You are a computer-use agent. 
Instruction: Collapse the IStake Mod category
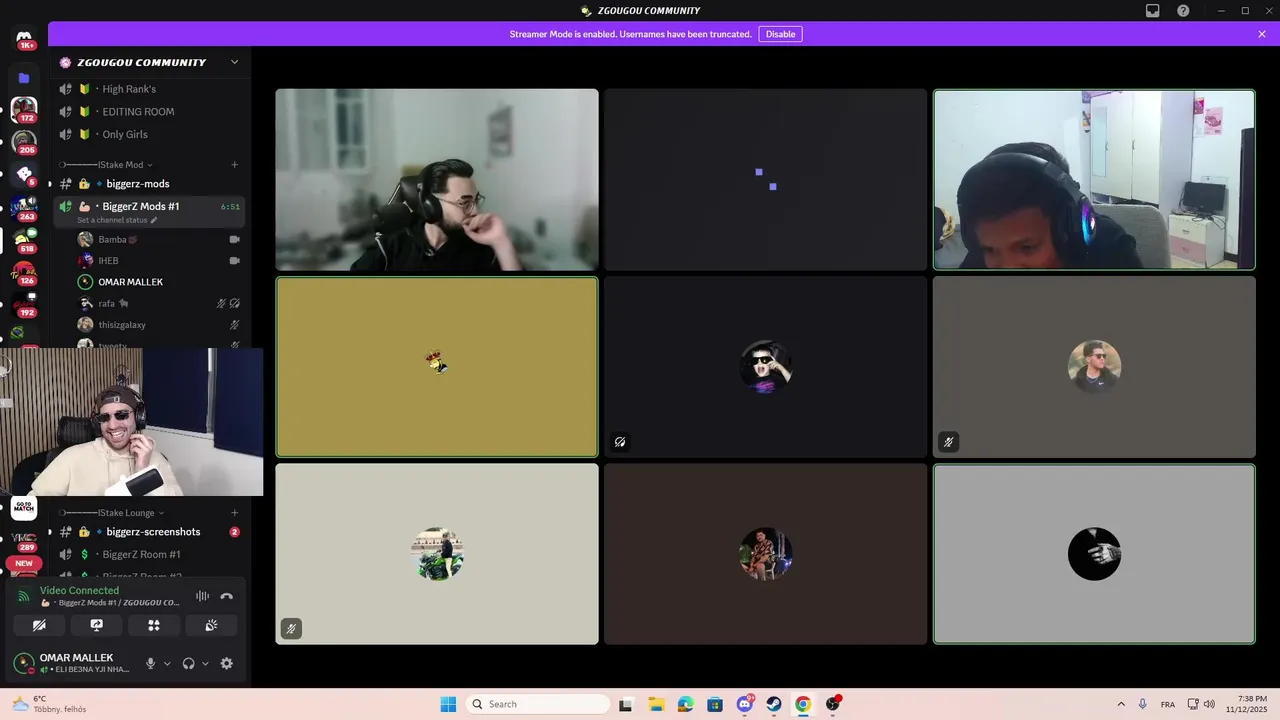[x=105, y=165]
